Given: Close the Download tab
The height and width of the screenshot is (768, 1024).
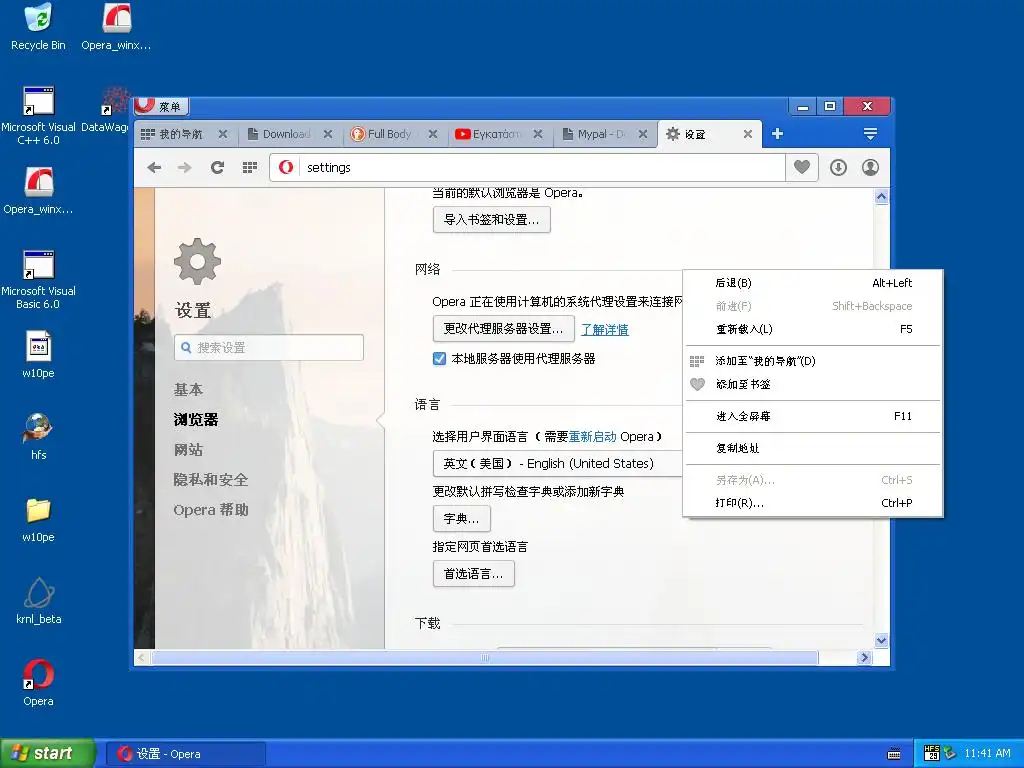Looking at the screenshot, I should click(328, 134).
